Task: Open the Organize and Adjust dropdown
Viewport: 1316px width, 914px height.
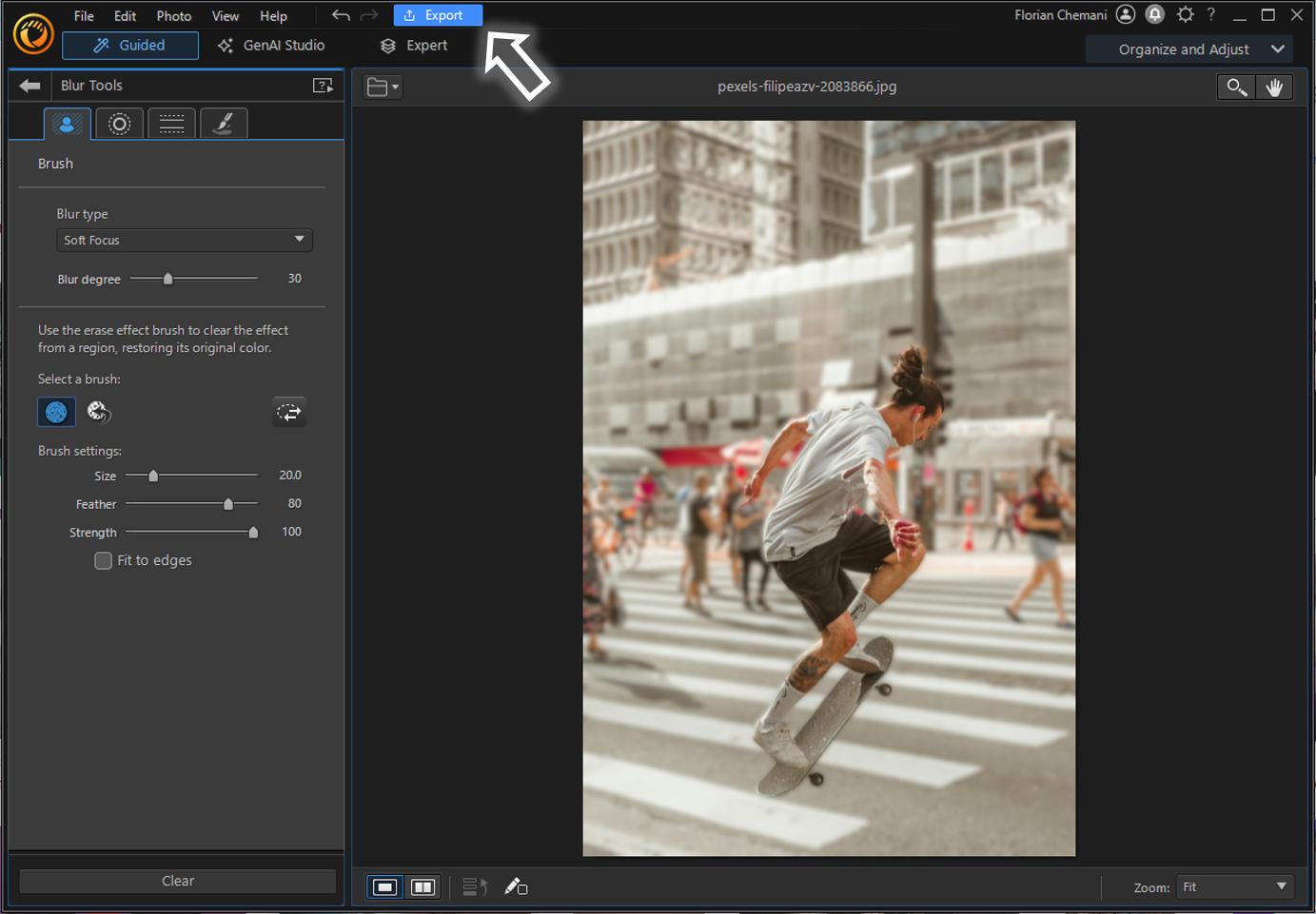Action: [1188, 49]
